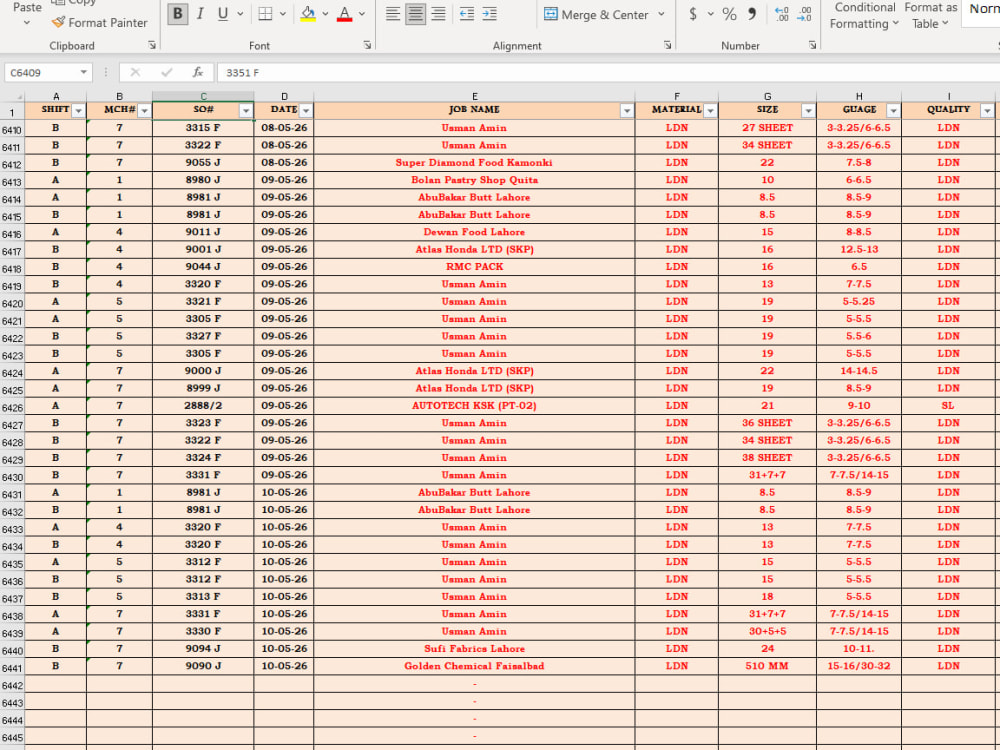
Task: Toggle Underline formatting
Action: click(x=223, y=14)
